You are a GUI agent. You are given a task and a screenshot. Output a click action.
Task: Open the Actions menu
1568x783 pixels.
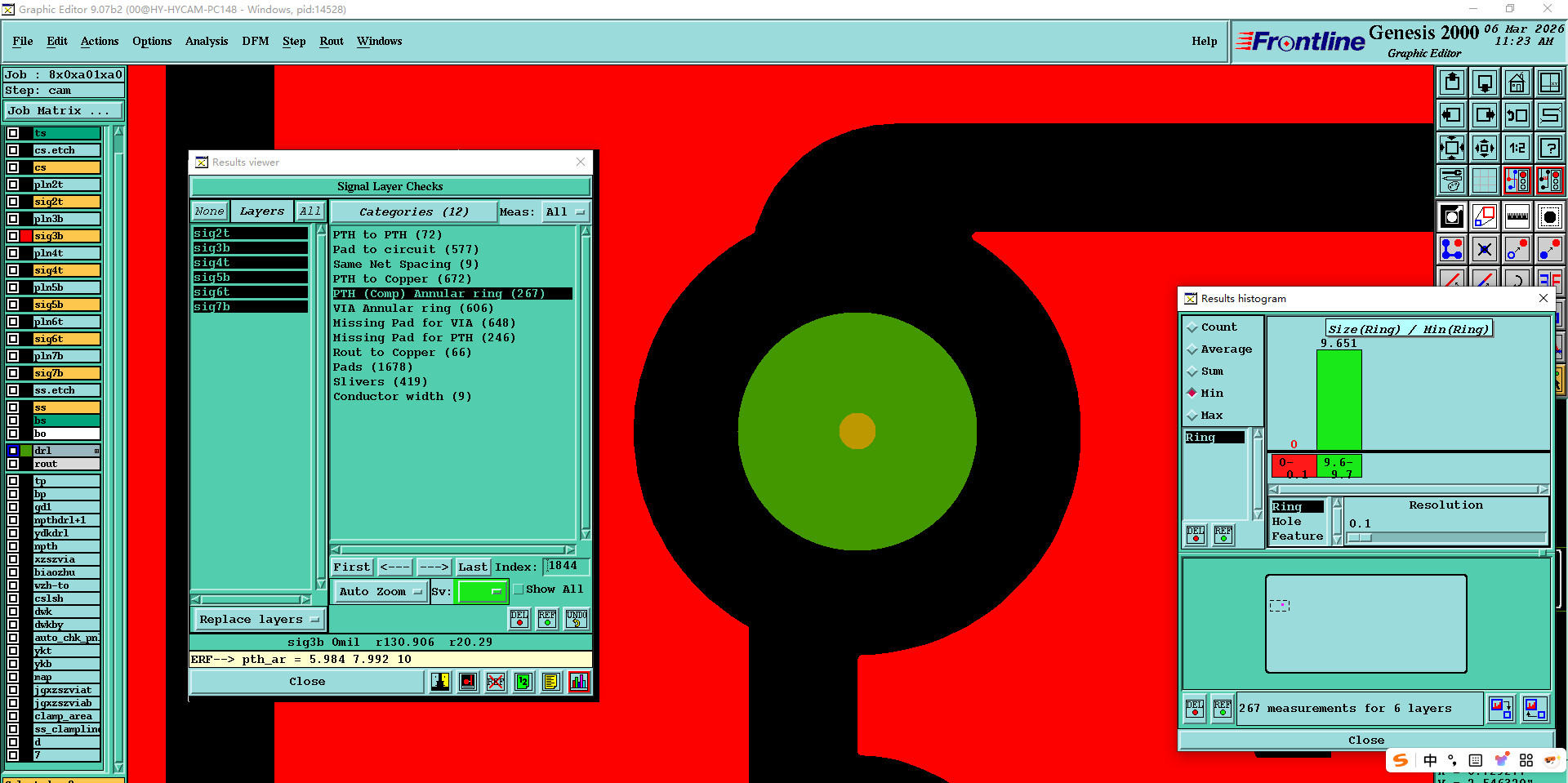click(100, 42)
